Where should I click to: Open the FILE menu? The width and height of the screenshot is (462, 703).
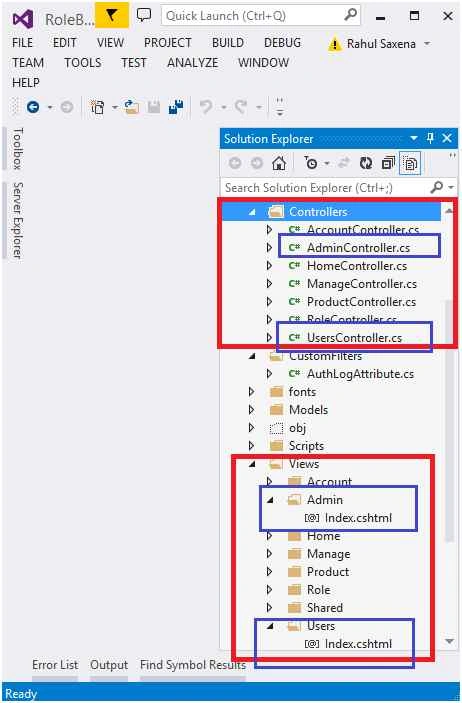tap(22, 43)
